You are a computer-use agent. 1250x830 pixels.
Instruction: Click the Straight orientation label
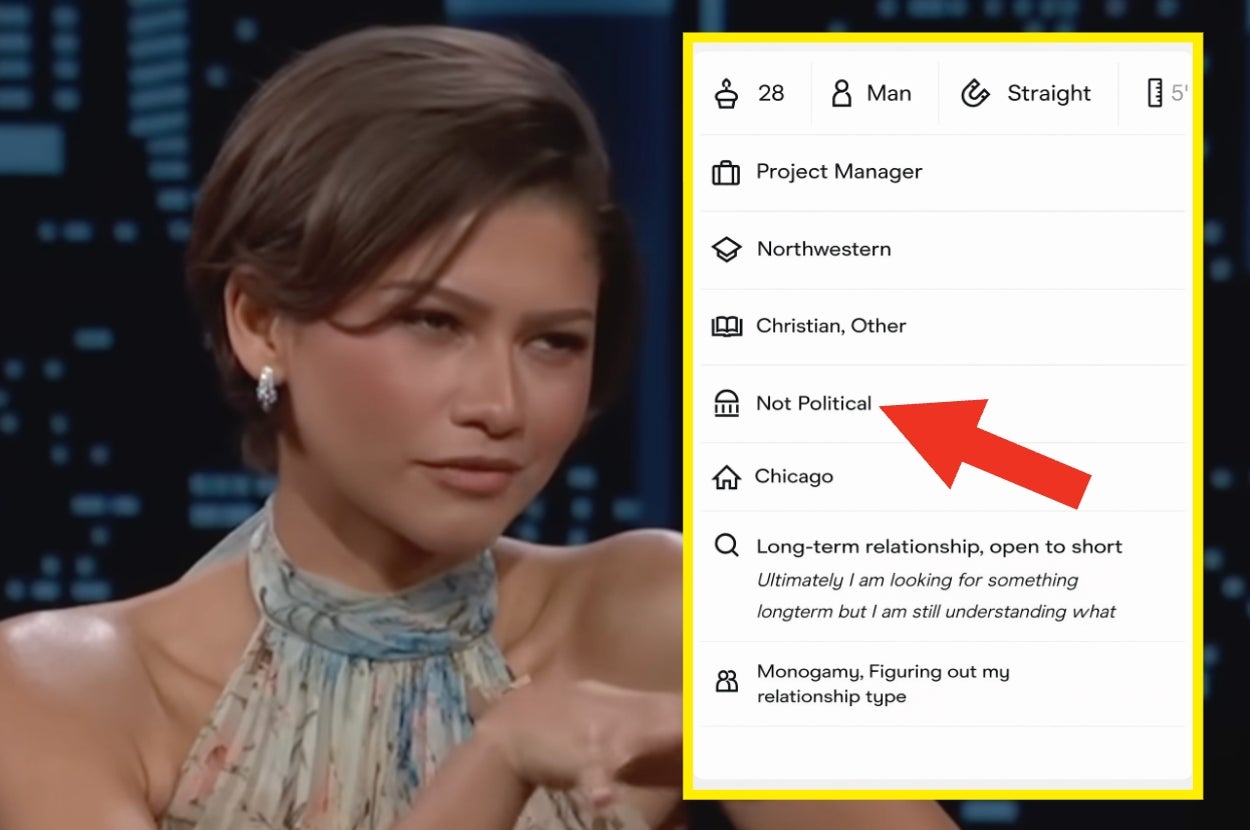[1048, 94]
